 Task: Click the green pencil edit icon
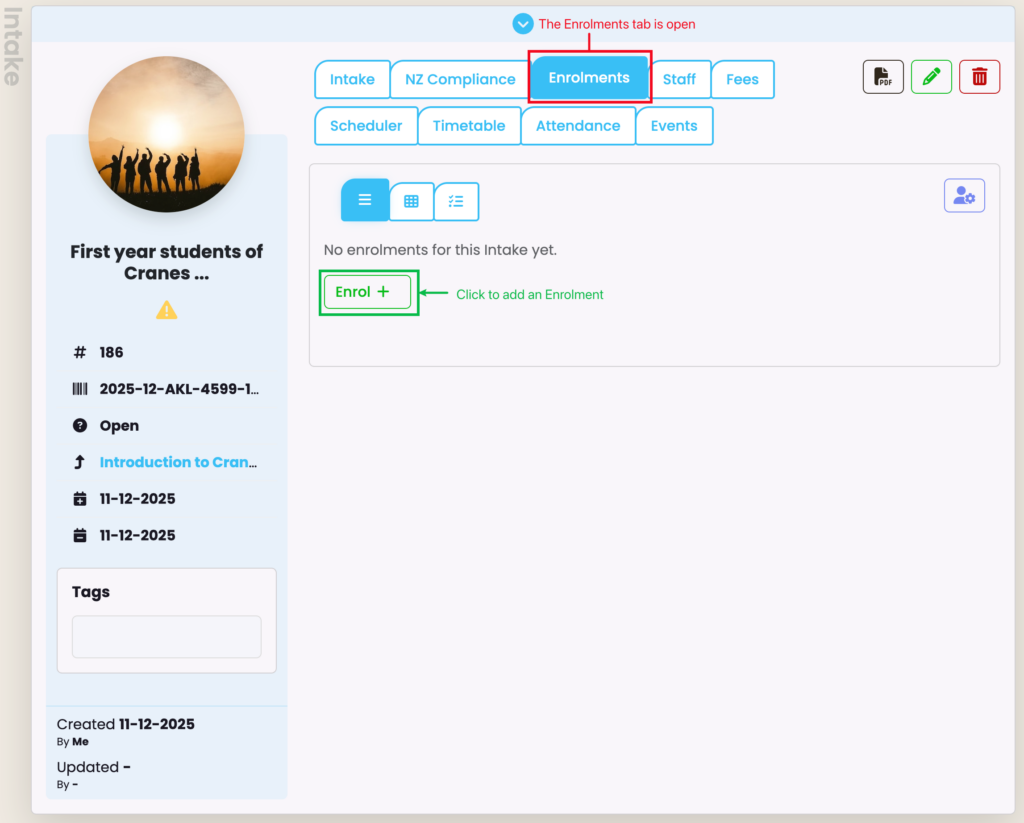[x=931, y=77]
